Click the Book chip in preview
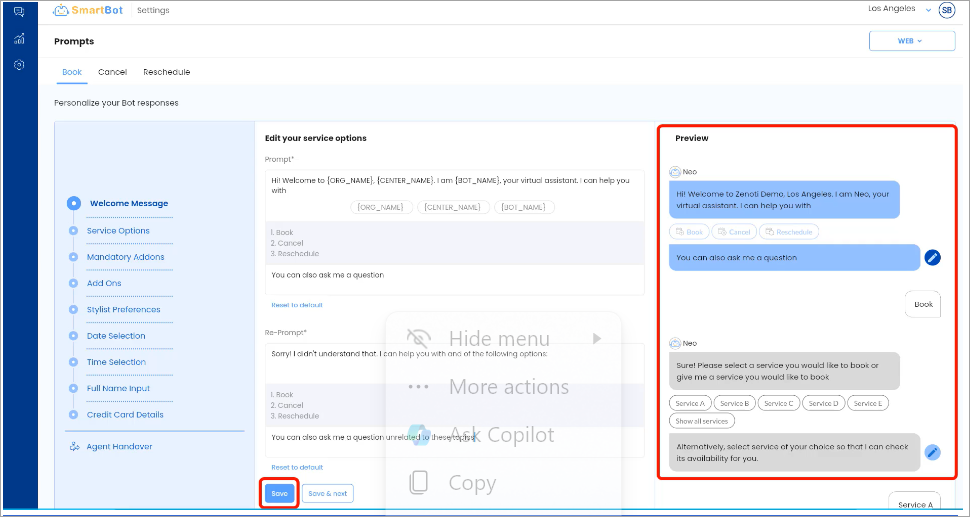The height and width of the screenshot is (517, 970). pyautogui.click(x=689, y=232)
